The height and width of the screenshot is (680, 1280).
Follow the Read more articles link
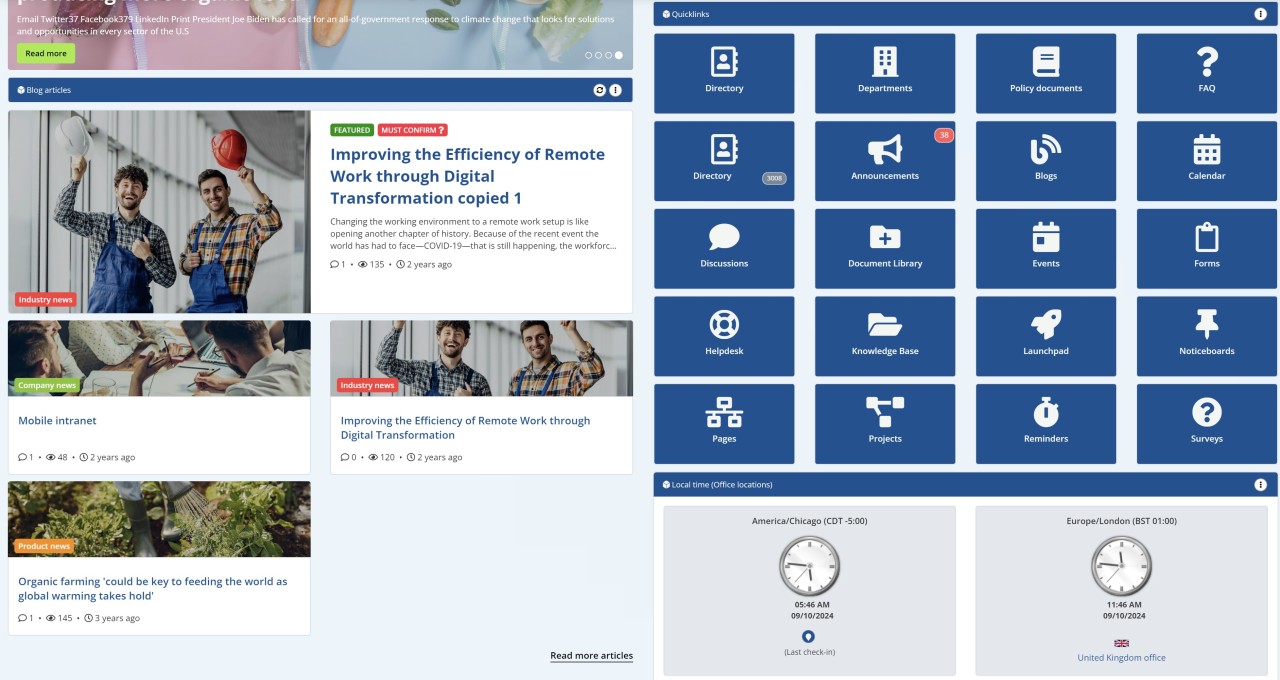[591, 656]
